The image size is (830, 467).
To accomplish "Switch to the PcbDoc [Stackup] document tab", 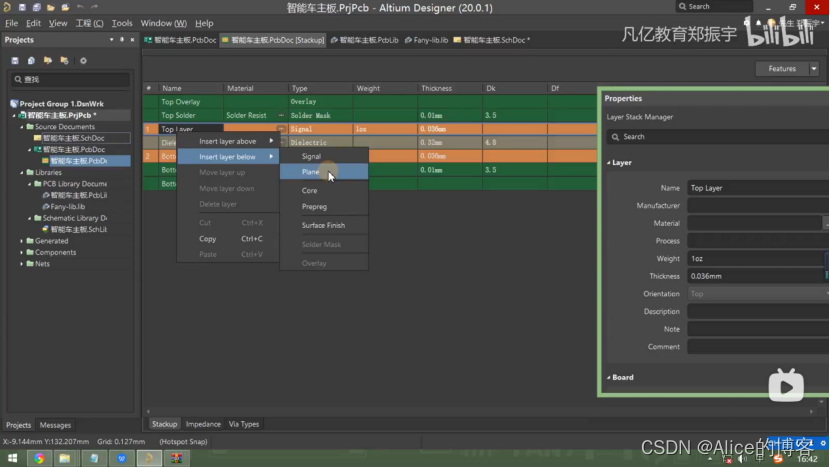I will click(273, 40).
